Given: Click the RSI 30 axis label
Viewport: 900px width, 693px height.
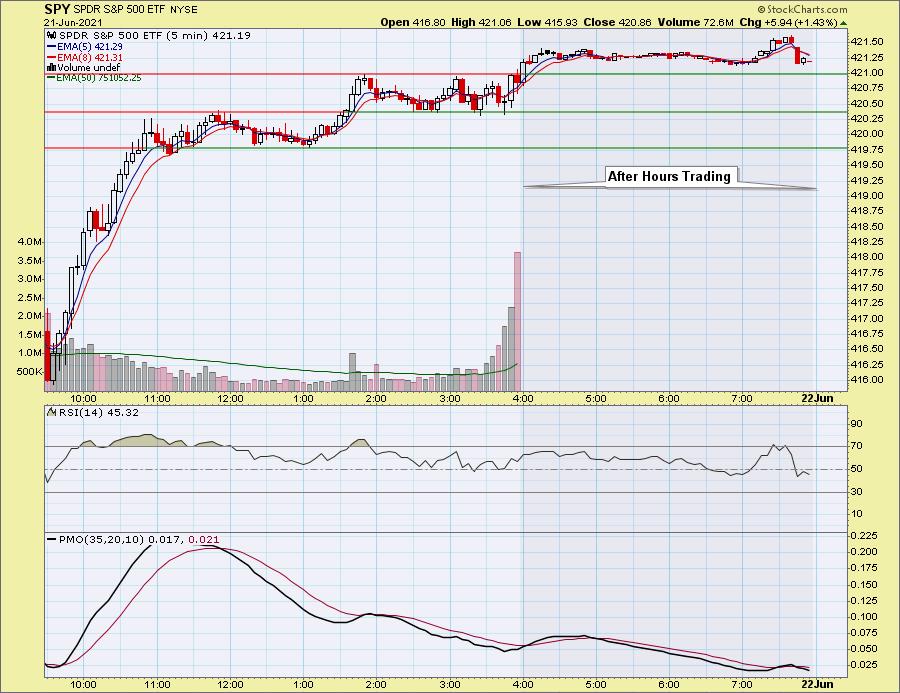Looking at the screenshot, I should click(857, 491).
